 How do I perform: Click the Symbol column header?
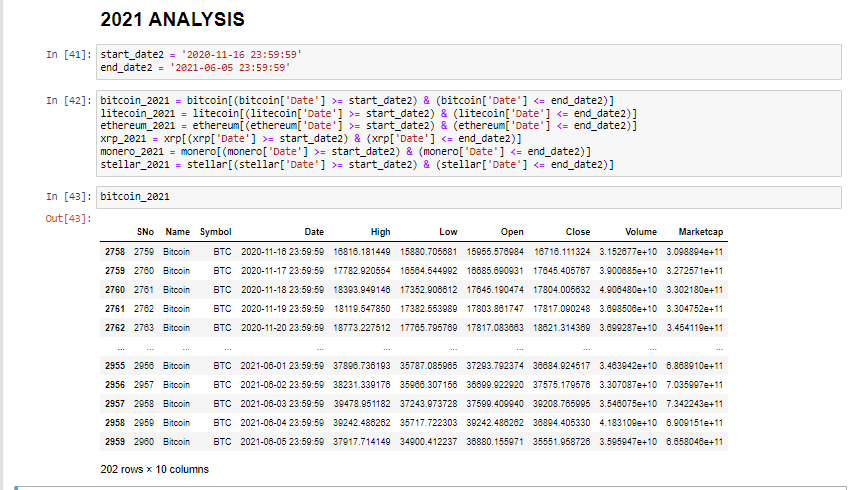[215, 232]
